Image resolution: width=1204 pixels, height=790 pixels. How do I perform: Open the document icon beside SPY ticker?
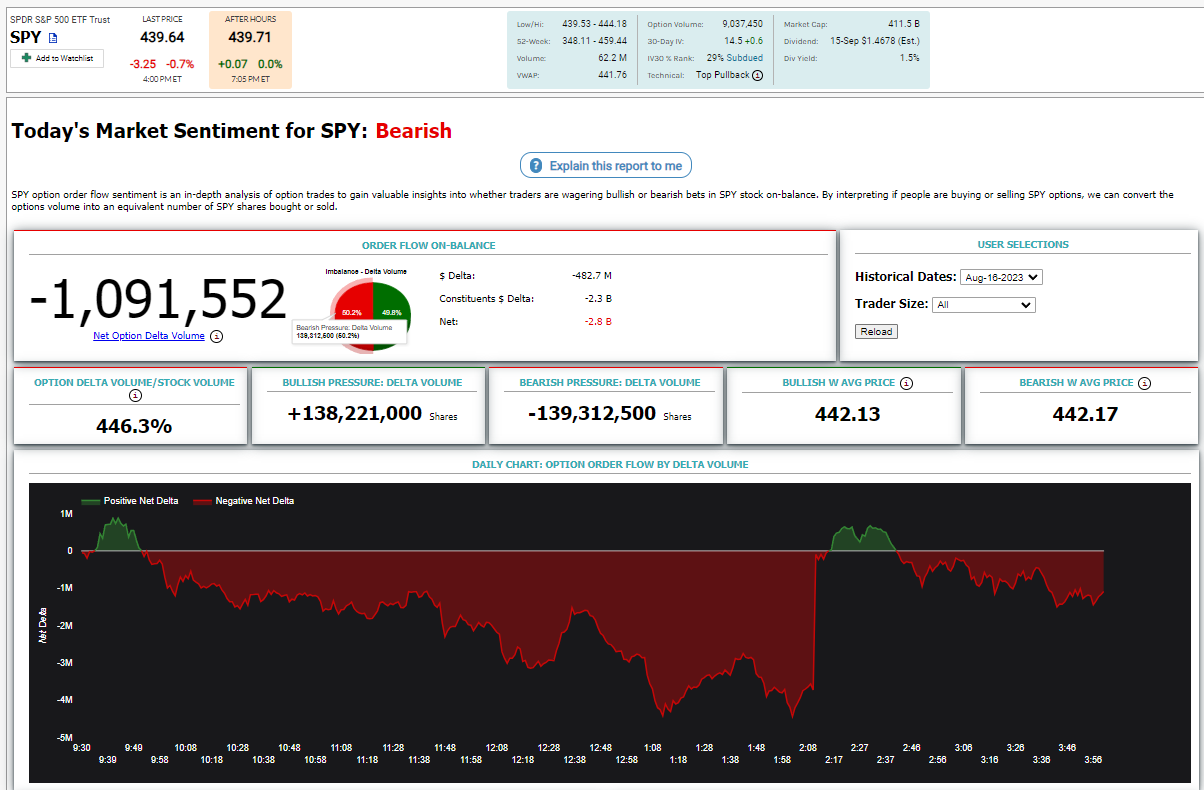point(54,38)
